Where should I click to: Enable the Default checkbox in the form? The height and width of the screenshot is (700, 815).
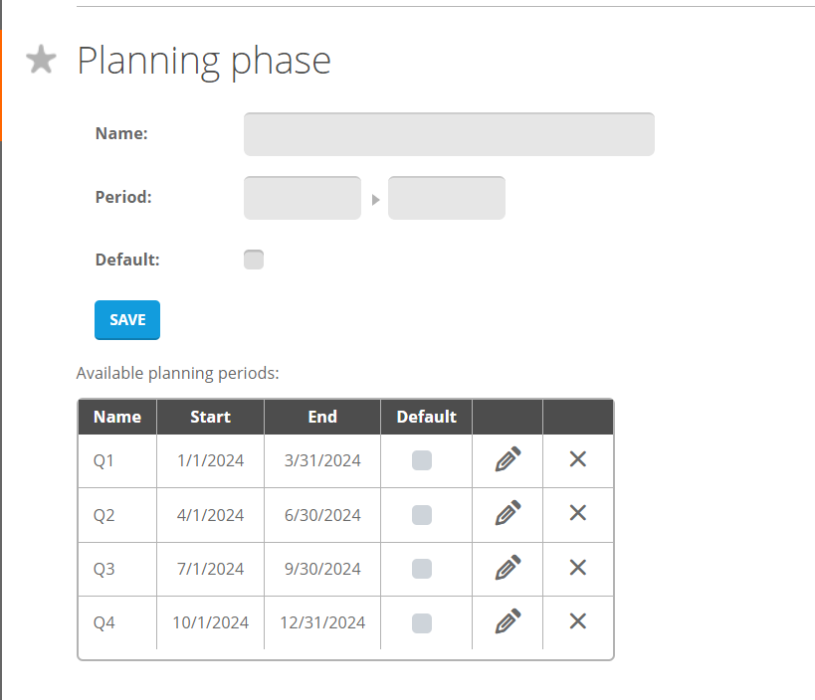coord(253,259)
